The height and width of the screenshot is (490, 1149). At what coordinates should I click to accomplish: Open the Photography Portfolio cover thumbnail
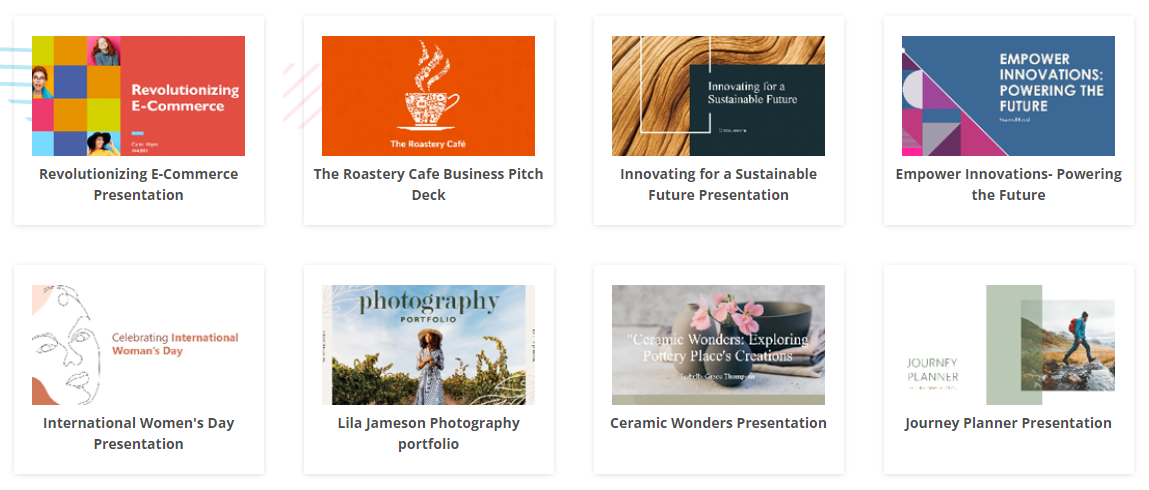428,345
